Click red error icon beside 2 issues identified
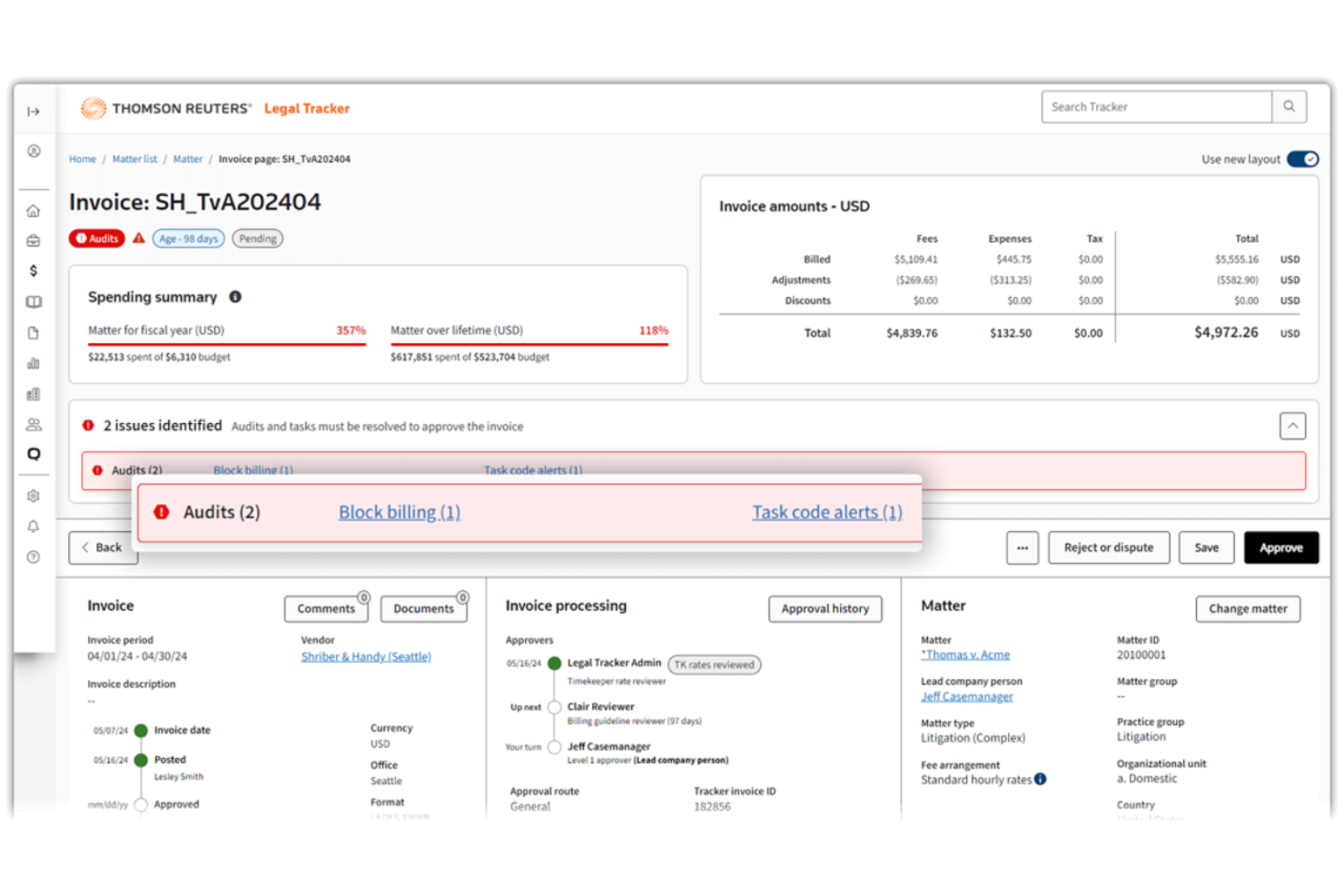 click(x=88, y=426)
